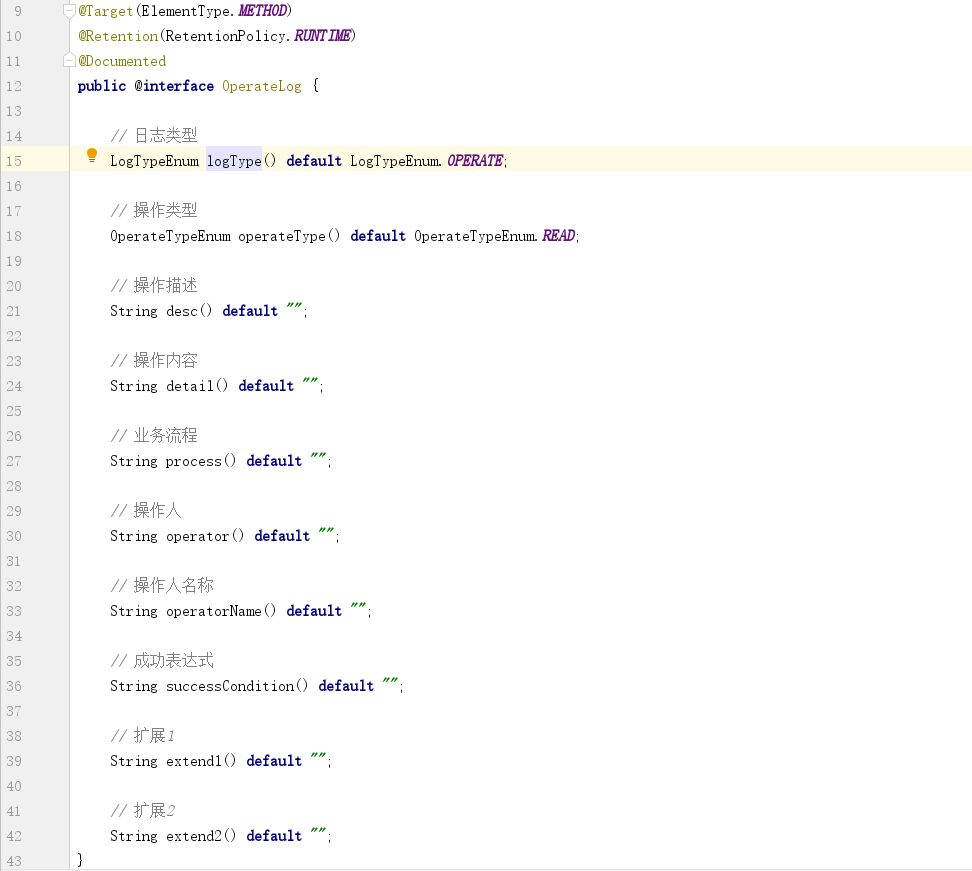Viewport: 972px width, 871px height.
Task: Click the OperateLog interface name
Action: click(x=262, y=86)
